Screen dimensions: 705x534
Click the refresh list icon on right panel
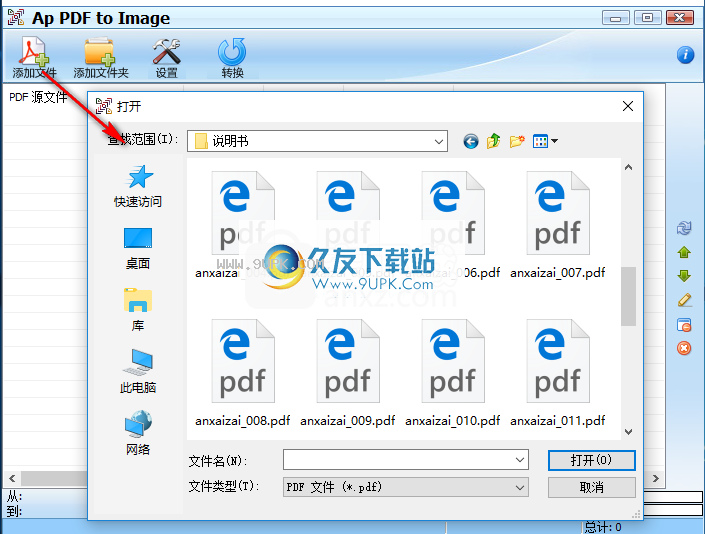click(684, 228)
